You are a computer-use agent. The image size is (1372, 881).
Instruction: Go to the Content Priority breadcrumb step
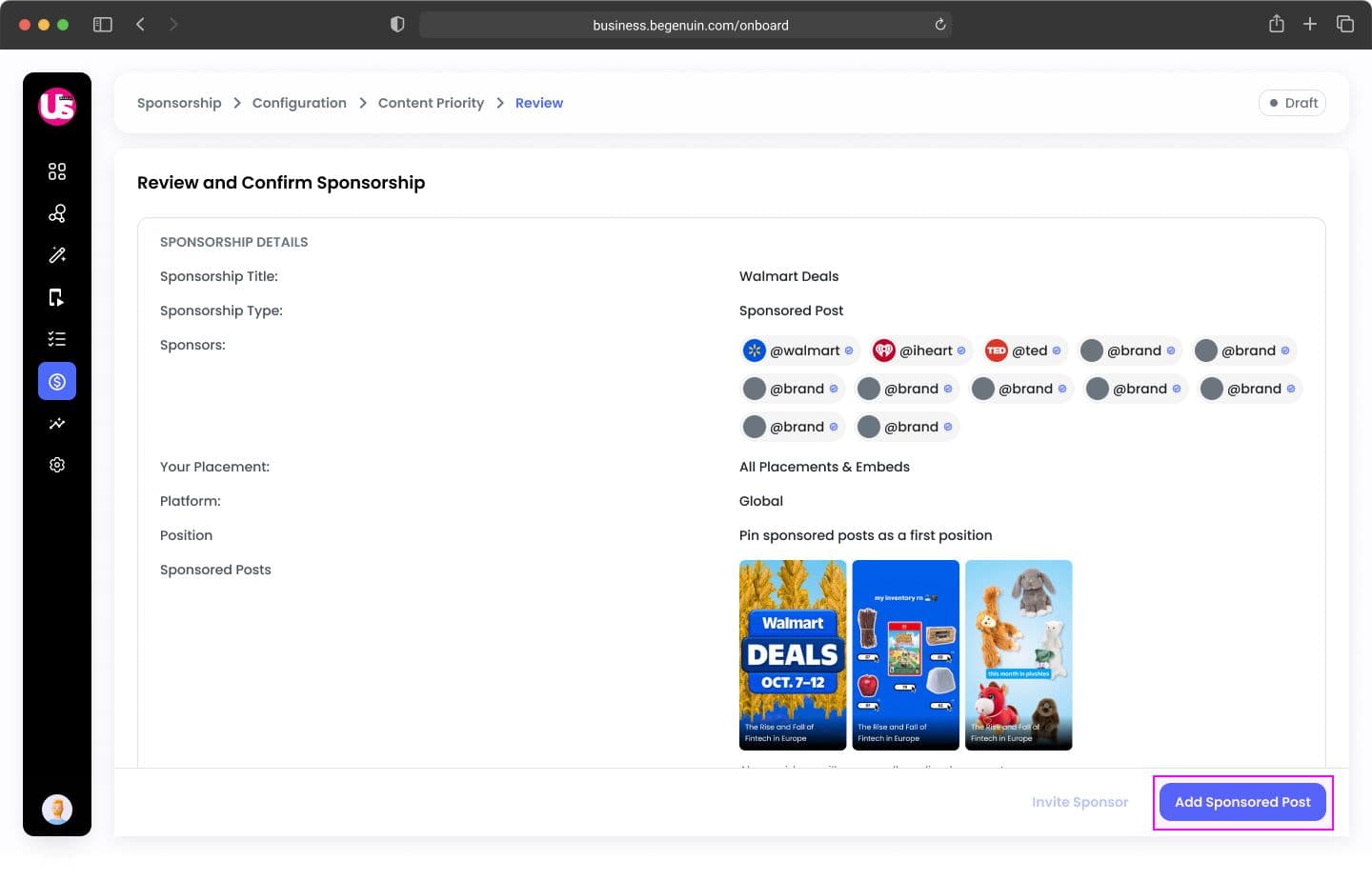(431, 103)
